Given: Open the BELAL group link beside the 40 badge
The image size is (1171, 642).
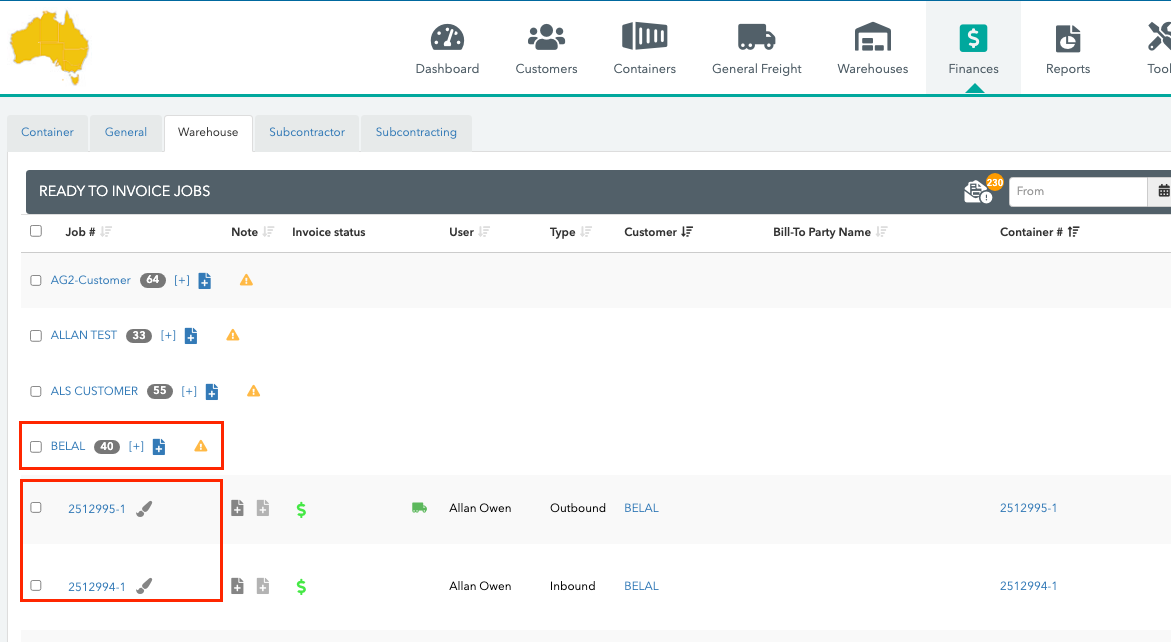Looking at the screenshot, I should tap(68, 446).
